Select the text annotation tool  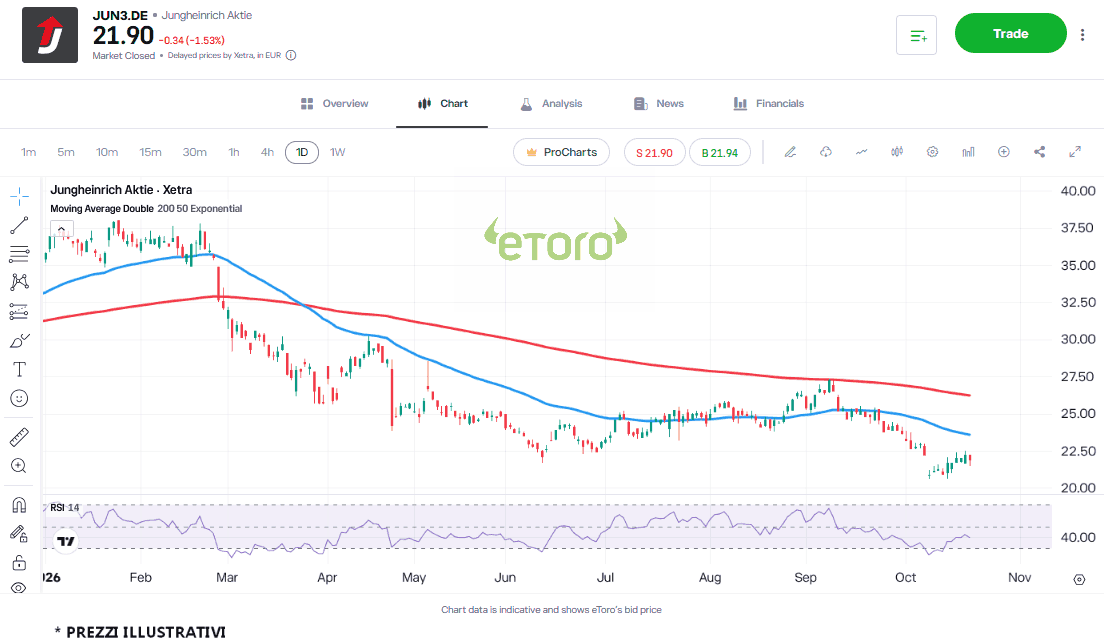[19, 370]
